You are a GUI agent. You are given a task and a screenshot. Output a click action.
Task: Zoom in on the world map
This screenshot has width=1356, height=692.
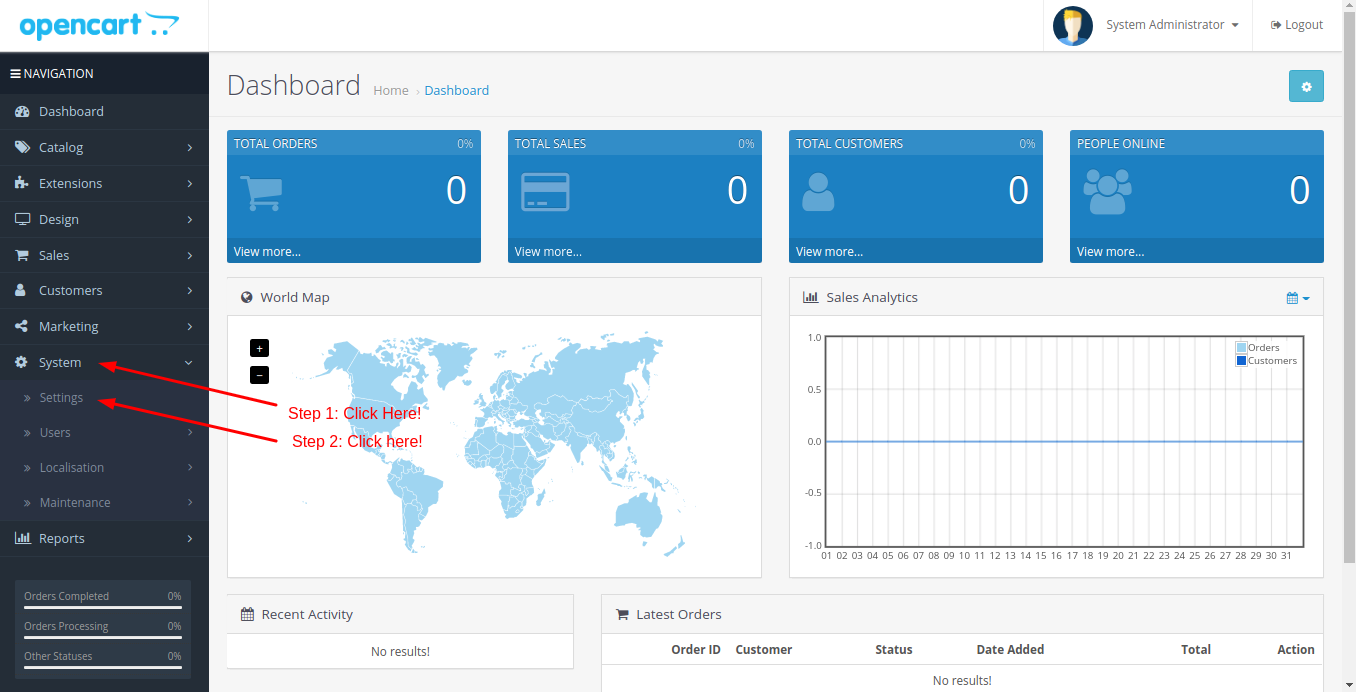(x=259, y=348)
